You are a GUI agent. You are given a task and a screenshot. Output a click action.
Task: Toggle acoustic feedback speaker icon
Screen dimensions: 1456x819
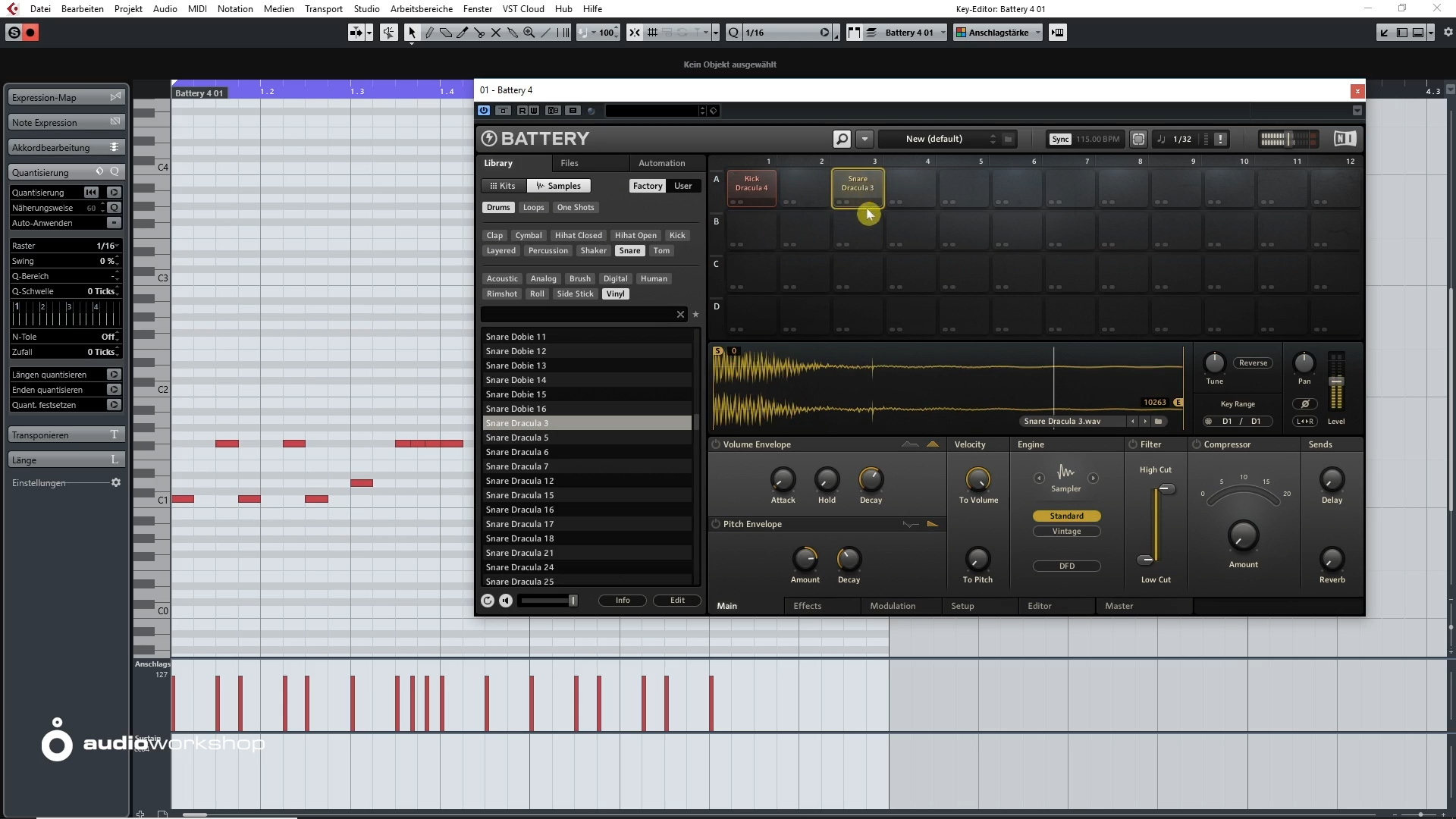point(388,33)
